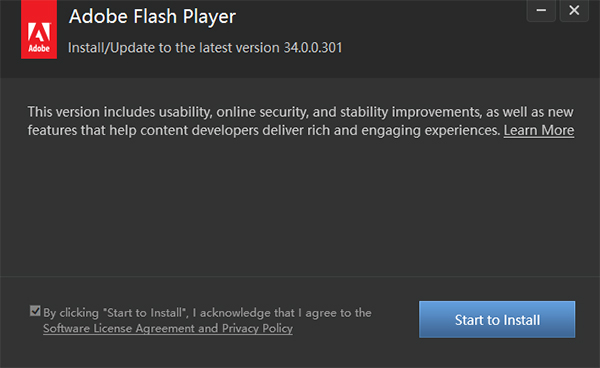The height and width of the screenshot is (368, 600).
Task: Click the Start to Install button
Action: (x=497, y=319)
